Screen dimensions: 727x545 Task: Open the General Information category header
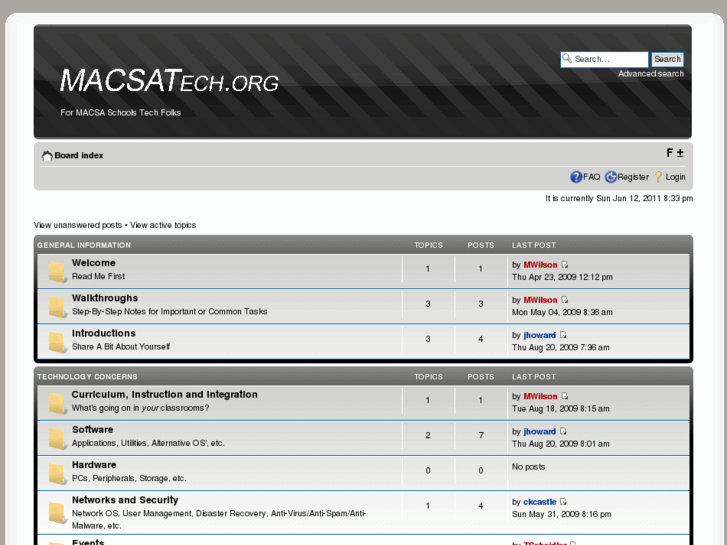pyautogui.click(x=84, y=245)
